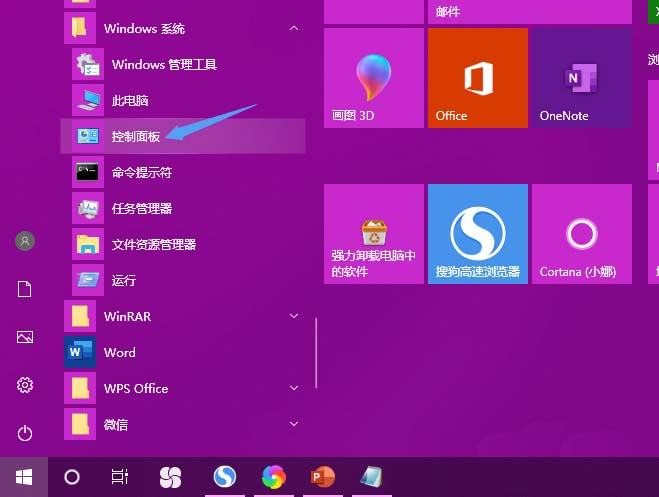Click the WinRAR folder icon
This screenshot has width=659, height=497.
pos(80,316)
